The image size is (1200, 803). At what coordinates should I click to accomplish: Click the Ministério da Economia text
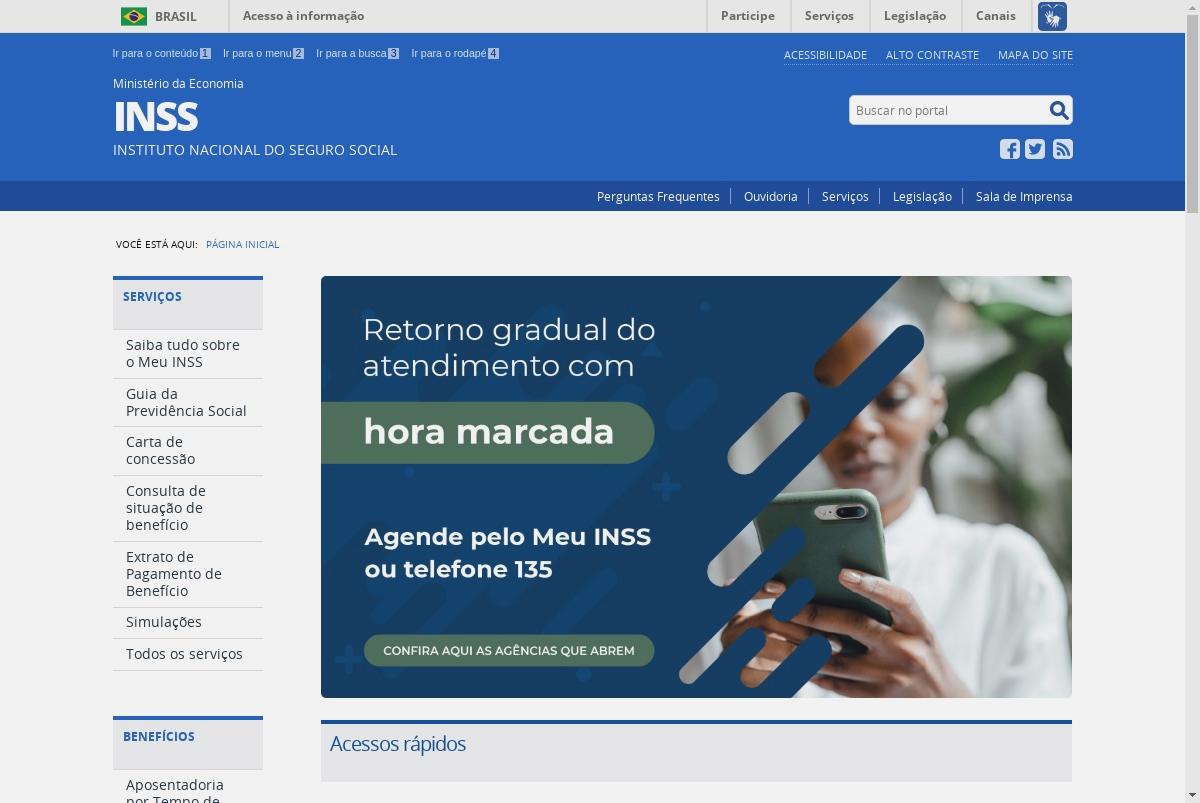point(178,84)
